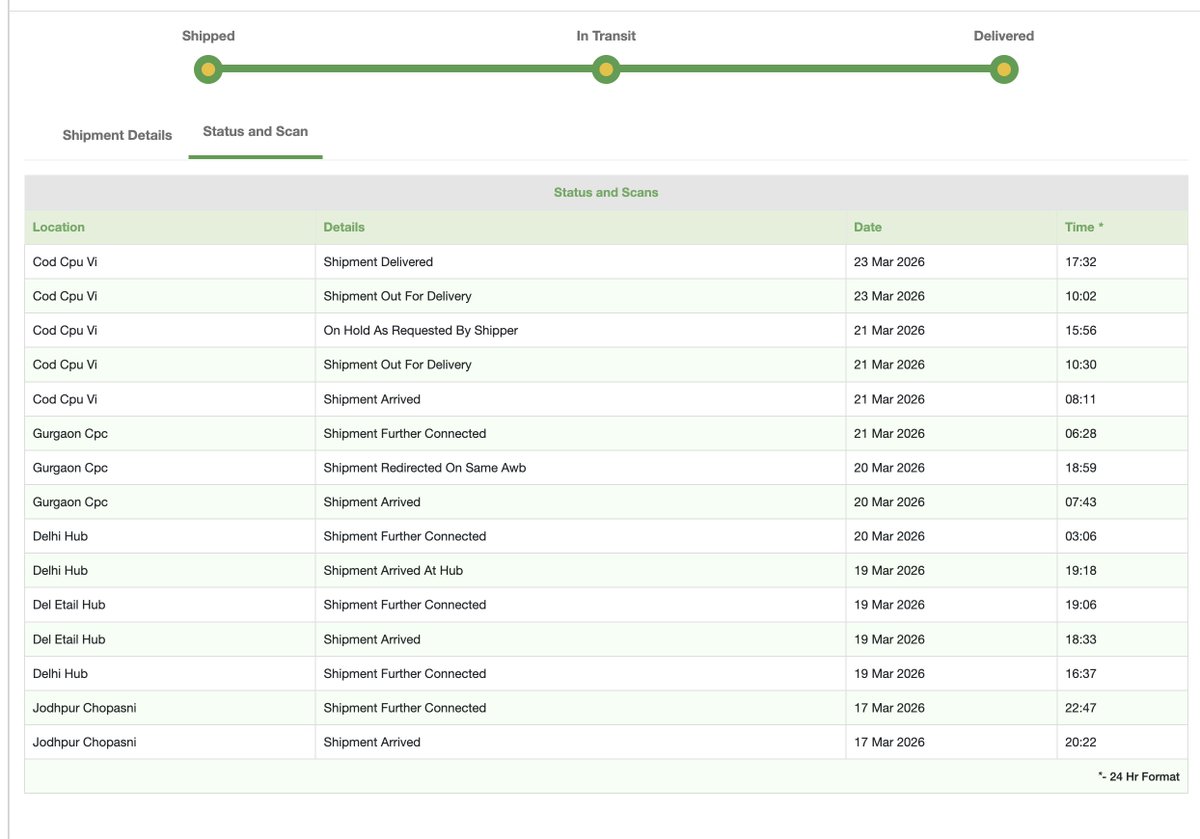Screen dimensions: 1200x839
Task: Click the In Transit progress marker
Action: [606, 70]
